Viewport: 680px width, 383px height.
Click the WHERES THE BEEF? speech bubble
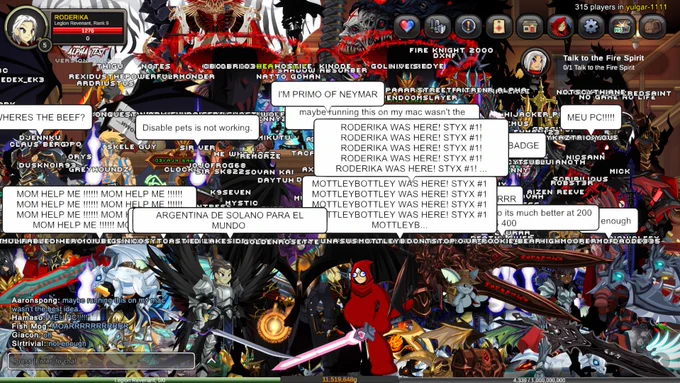point(45,117)
